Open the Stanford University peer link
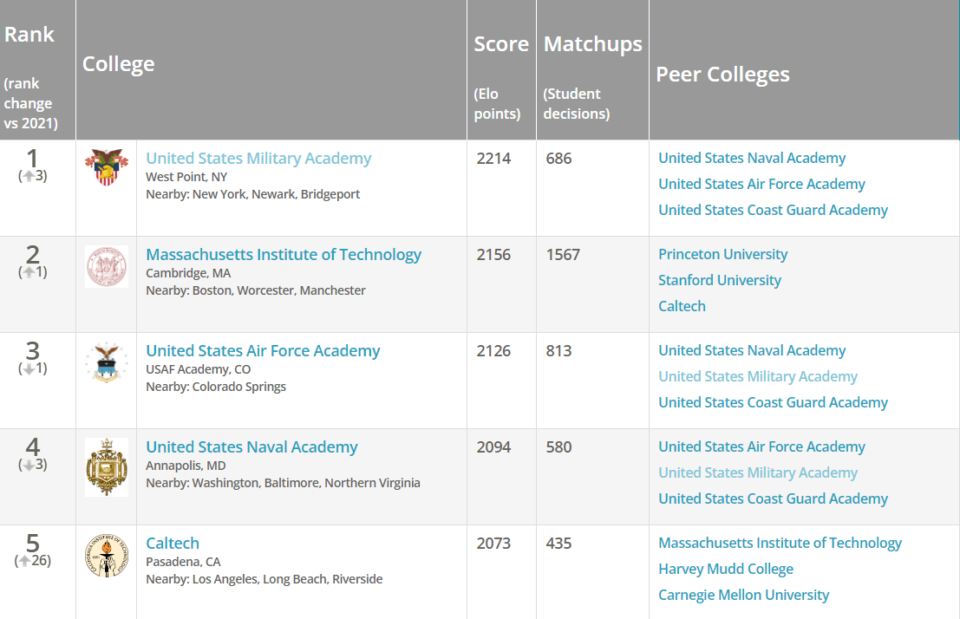 [x=719, y=280]
